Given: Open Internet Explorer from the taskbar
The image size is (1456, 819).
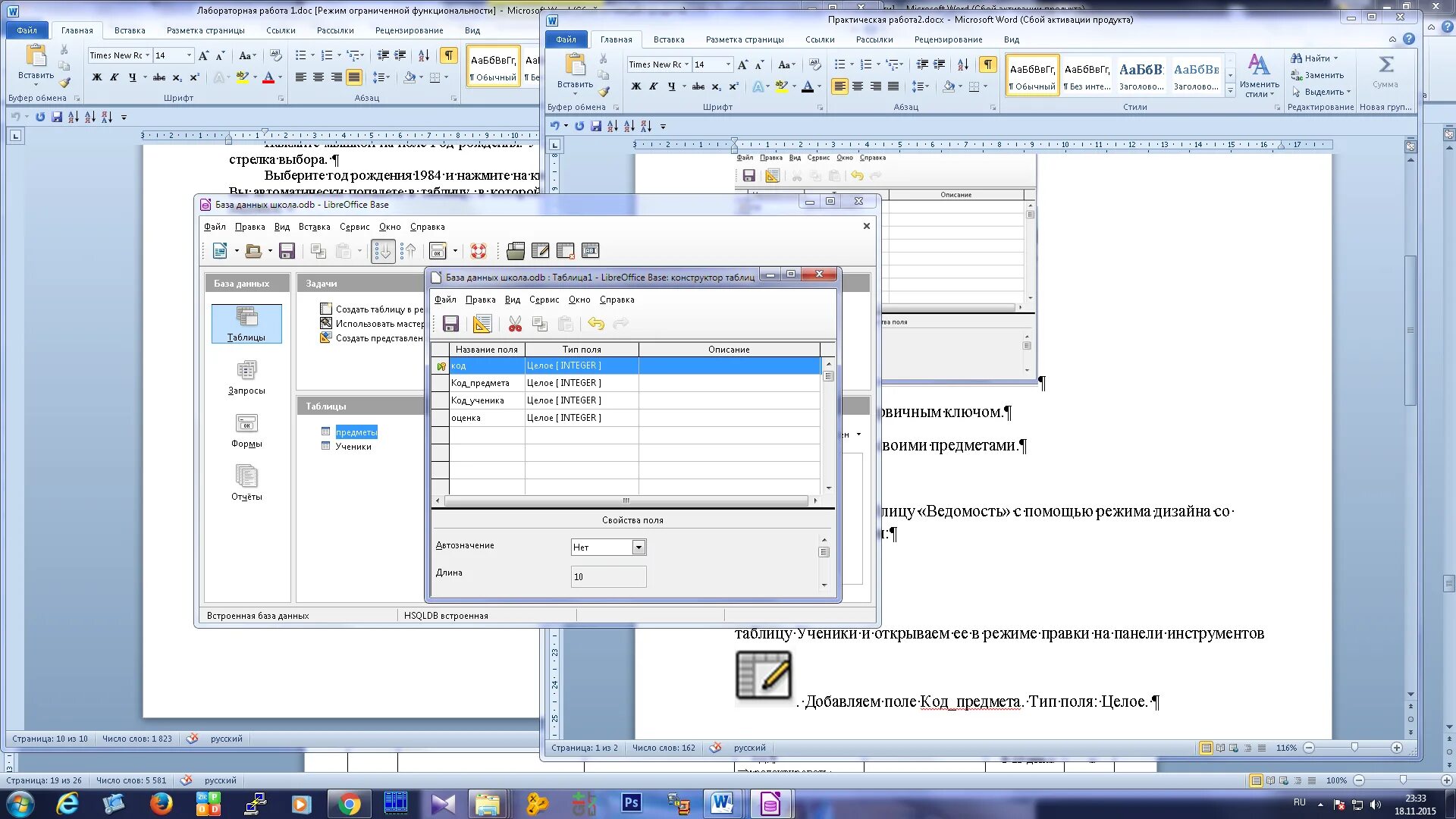Looking at the screenshot, I should [x=67, y=804].
